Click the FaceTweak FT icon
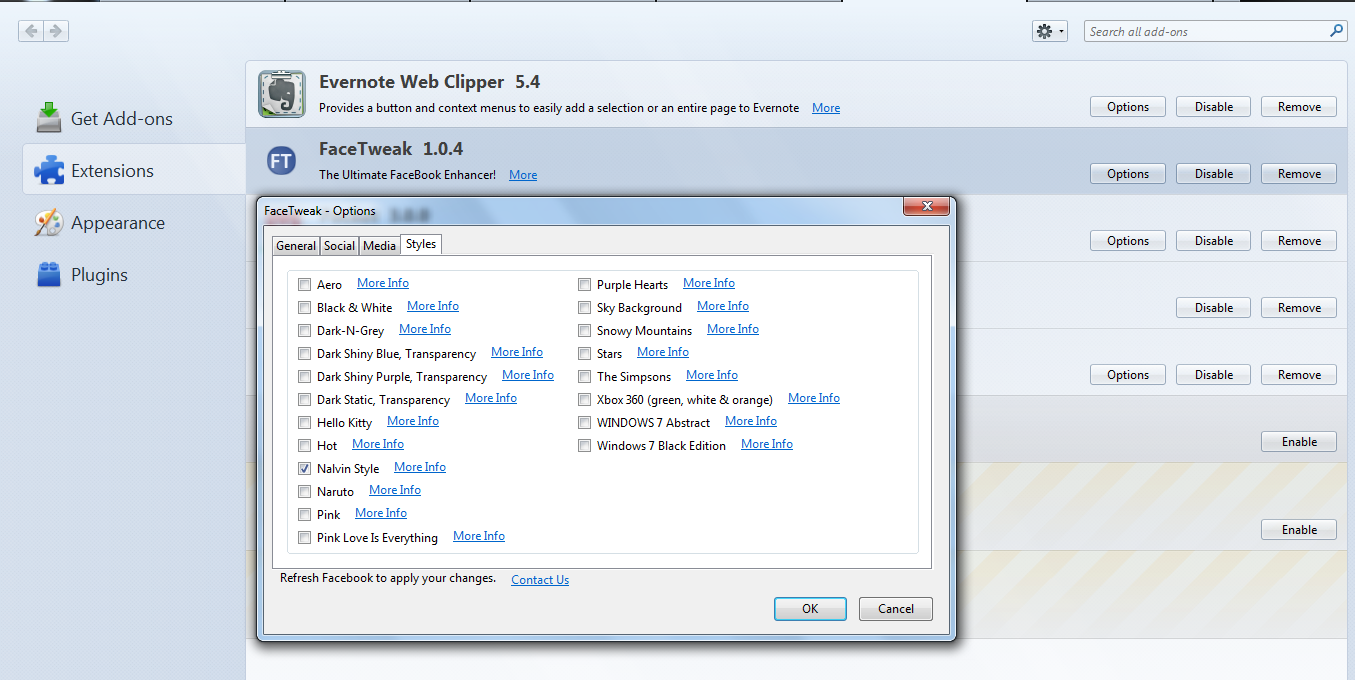Image resolution: width=1355 pixels, height=680 pixels. click(x=281, y=161)
